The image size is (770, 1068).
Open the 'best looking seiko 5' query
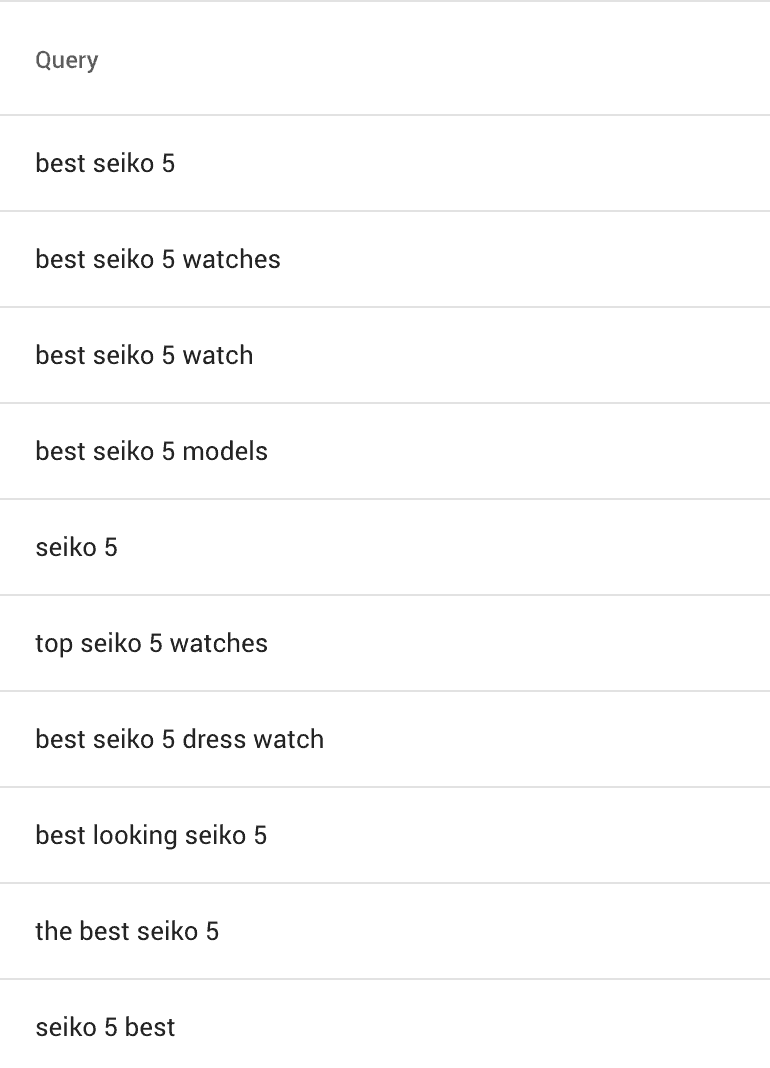click(x=151, y=836)
